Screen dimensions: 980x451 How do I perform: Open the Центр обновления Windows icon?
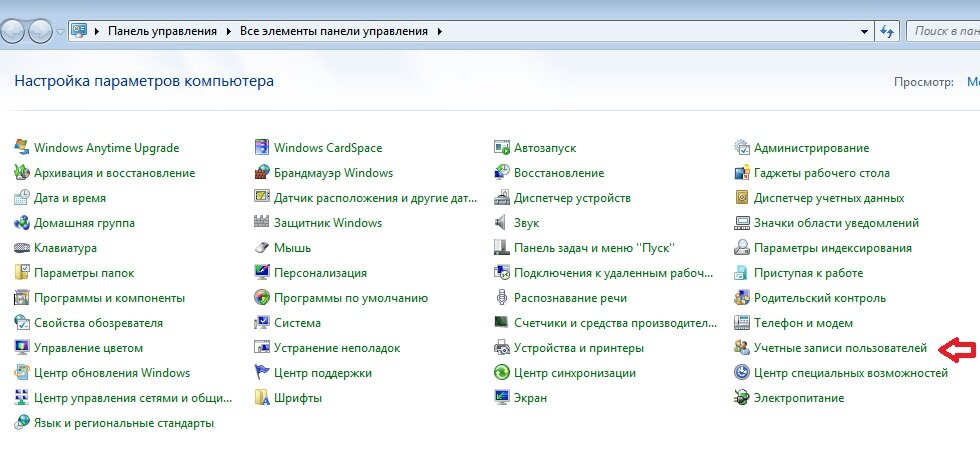tap(22, 372)
